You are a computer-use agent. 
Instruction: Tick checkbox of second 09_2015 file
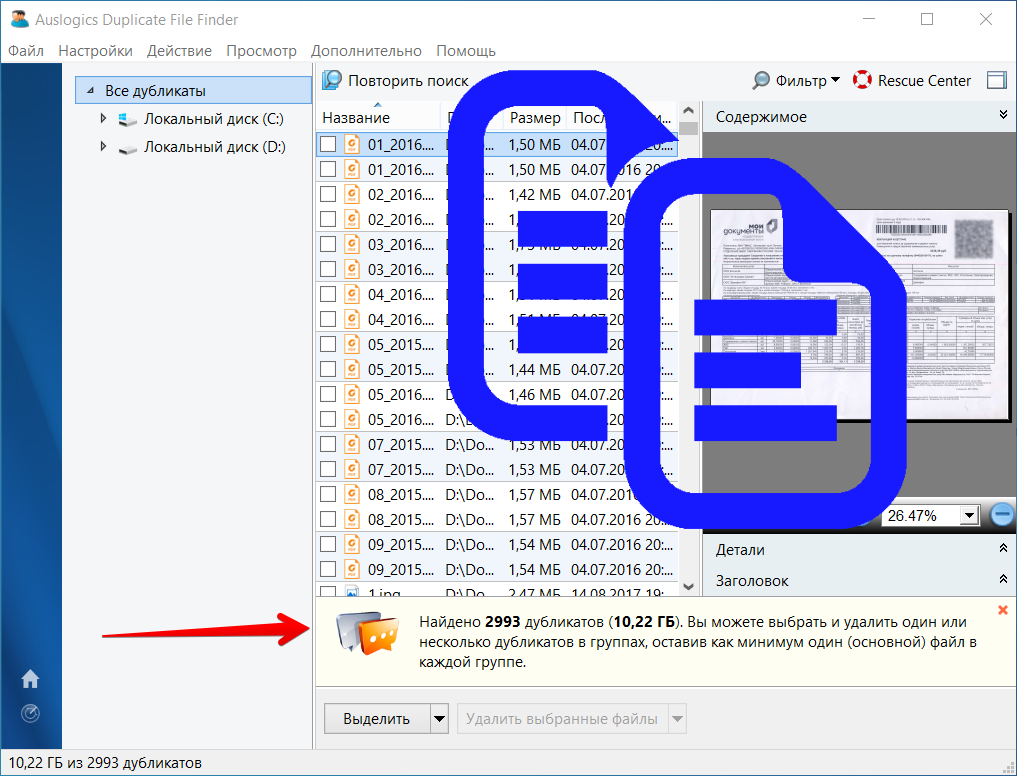328,569
